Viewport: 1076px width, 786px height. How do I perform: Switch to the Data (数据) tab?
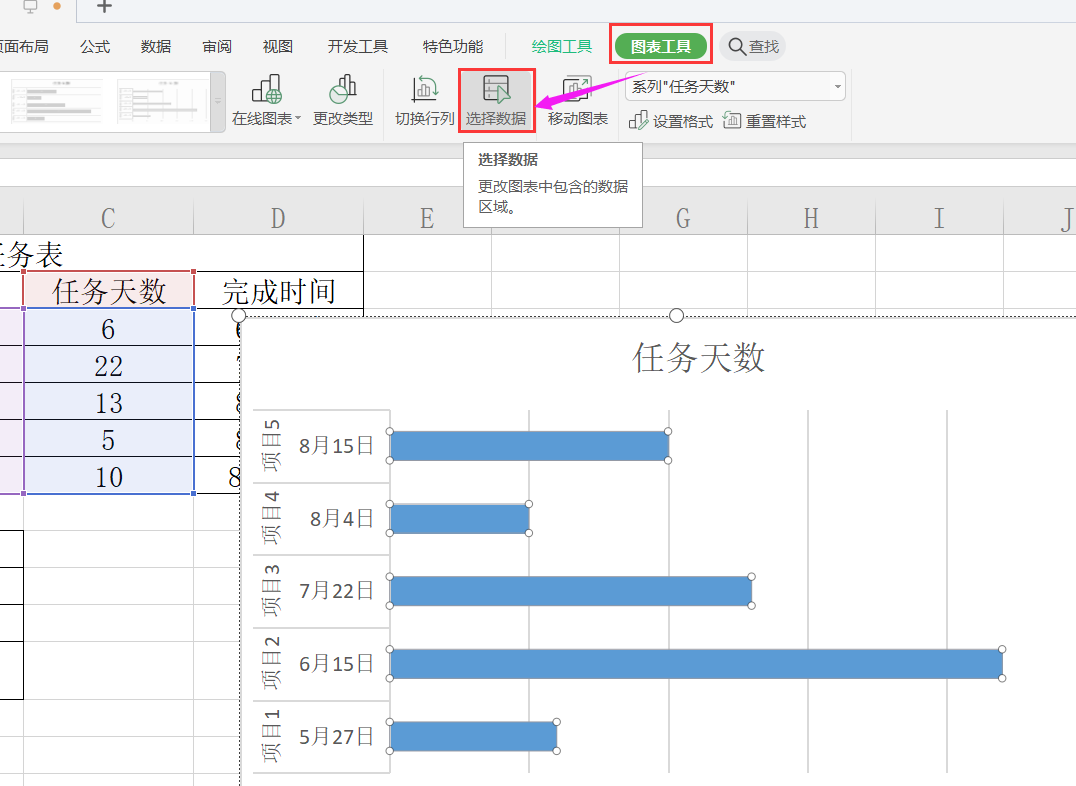[156, 47]
